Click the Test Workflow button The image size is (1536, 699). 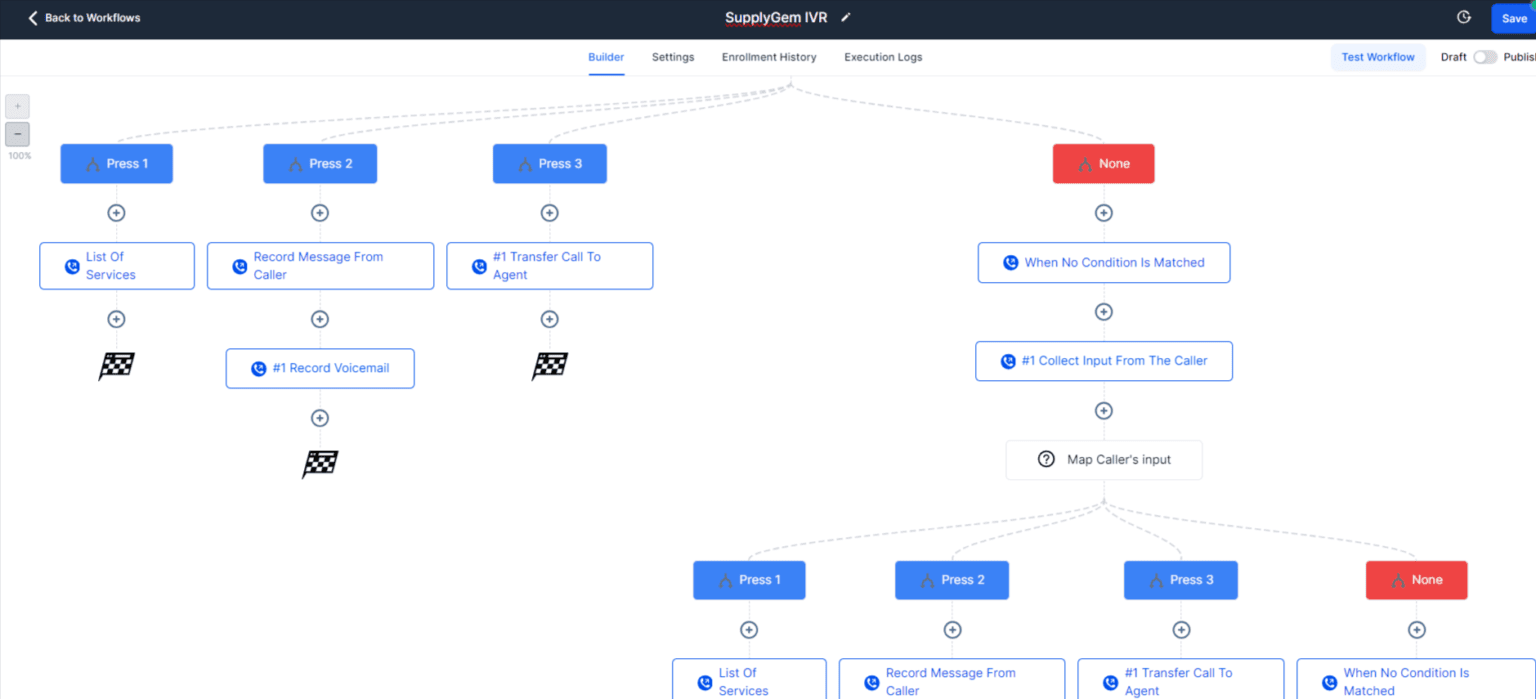pyautogui.click(x=1378, y=57)
